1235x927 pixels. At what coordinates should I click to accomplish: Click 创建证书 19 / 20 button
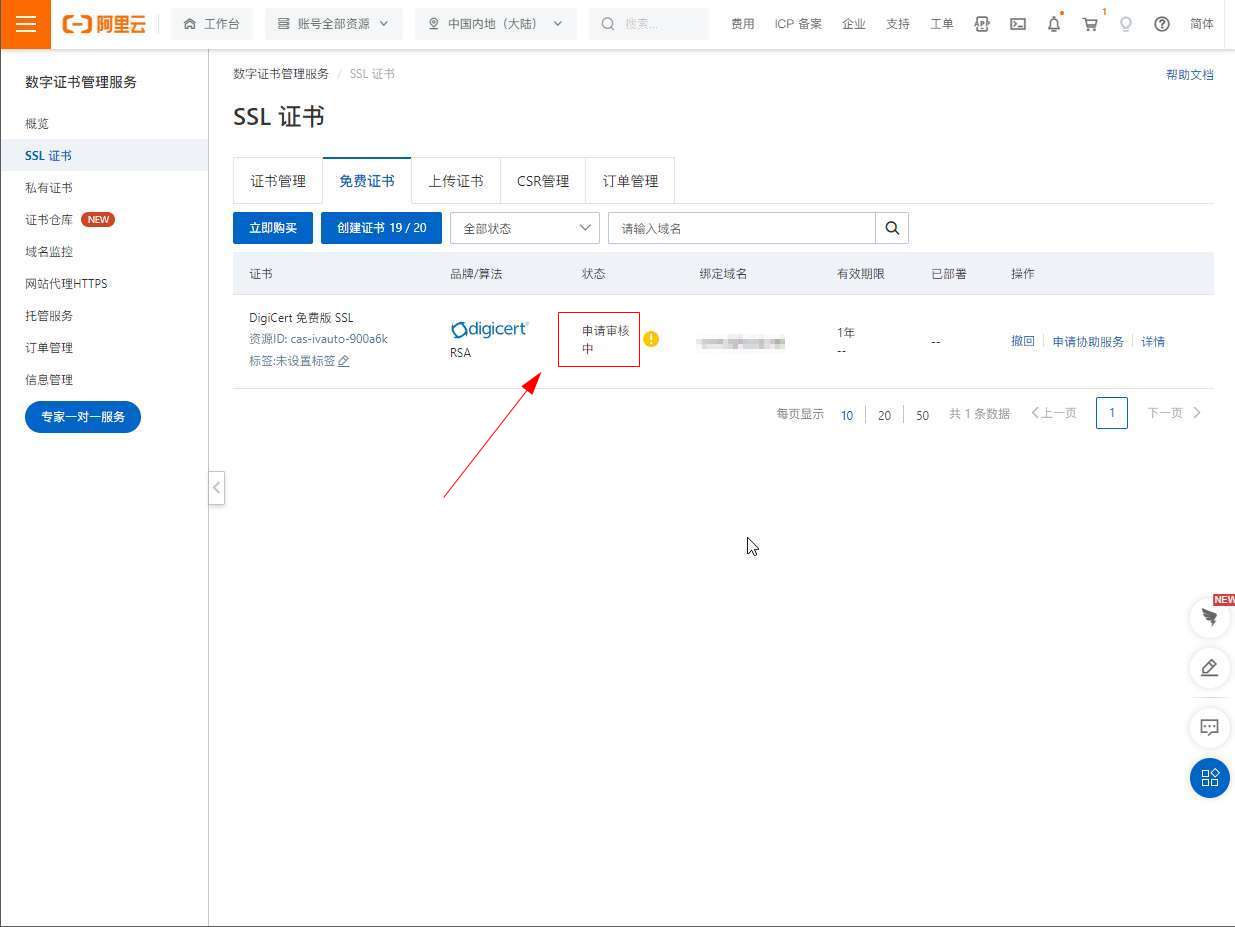381,228
